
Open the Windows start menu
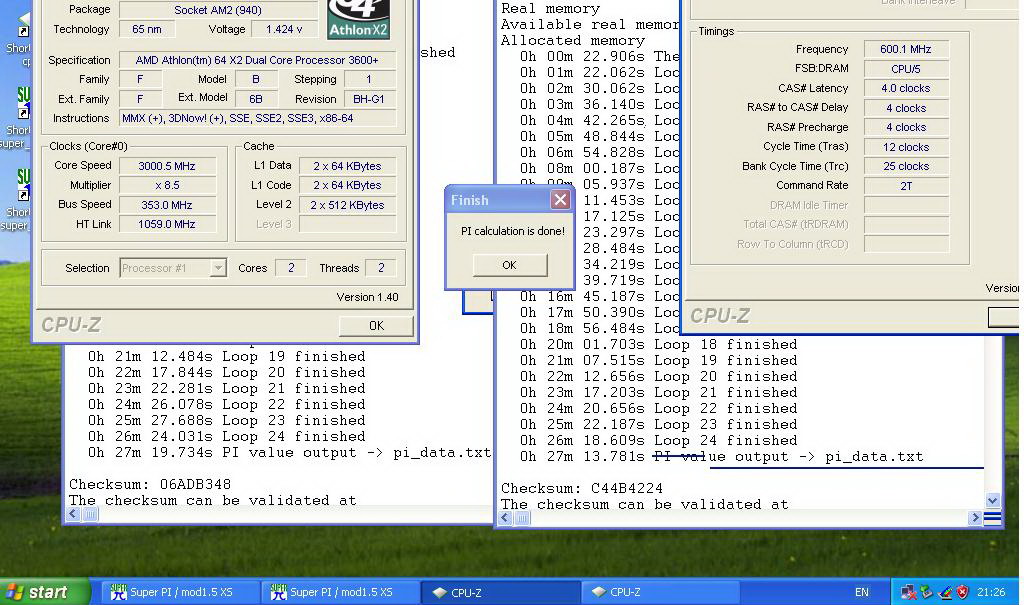tap(45, 592)
